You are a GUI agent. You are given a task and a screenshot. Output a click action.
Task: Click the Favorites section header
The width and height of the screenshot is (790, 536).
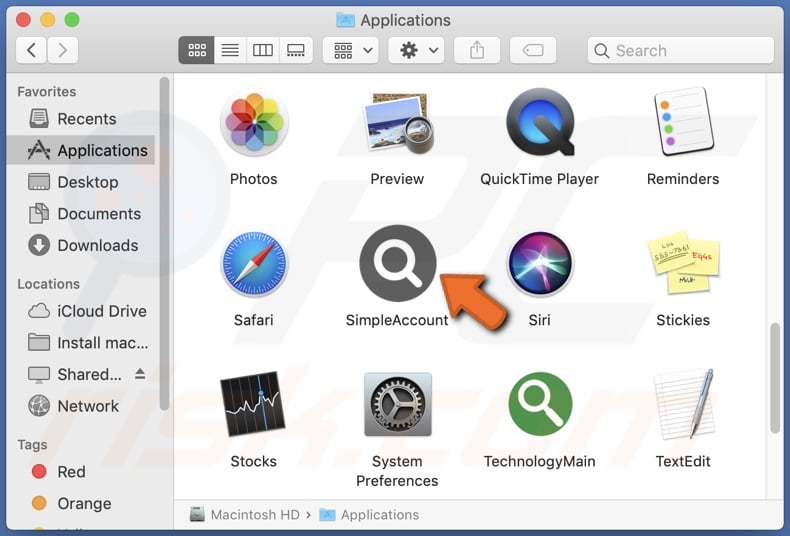tap(47, 92)
